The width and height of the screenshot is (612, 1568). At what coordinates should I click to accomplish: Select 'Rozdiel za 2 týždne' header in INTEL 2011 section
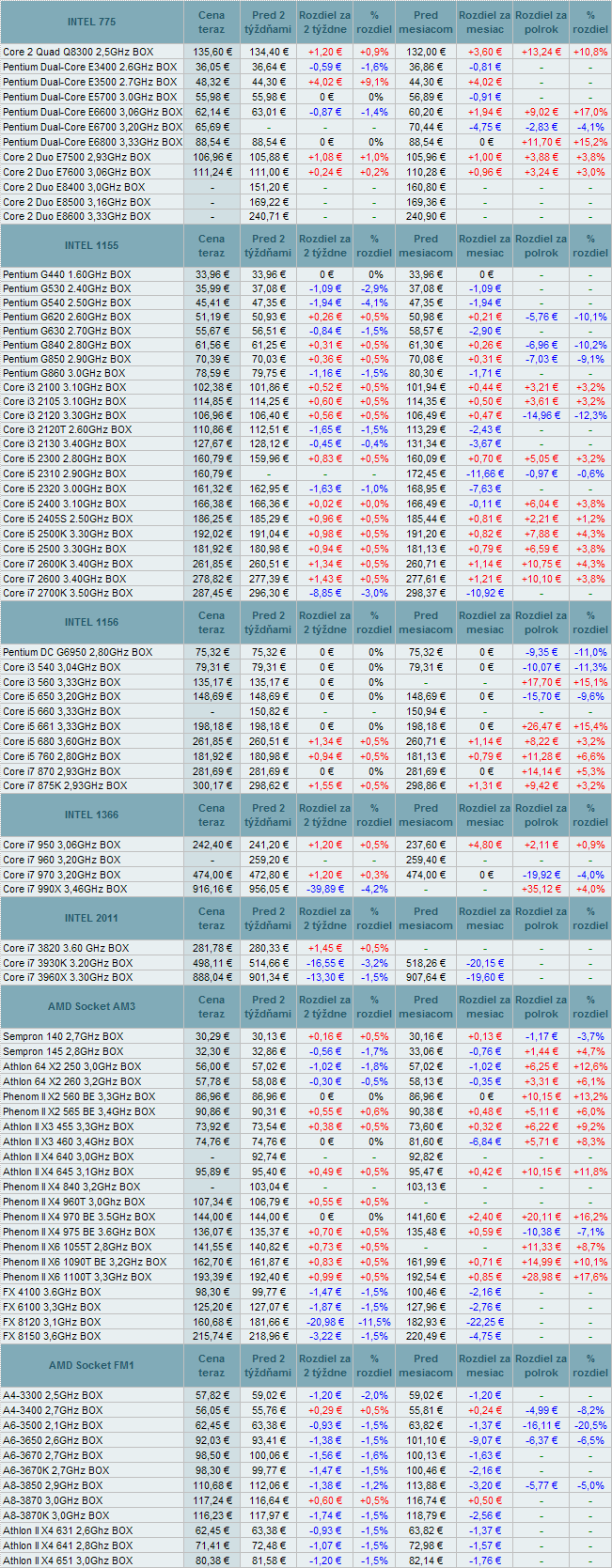point(325,918)
